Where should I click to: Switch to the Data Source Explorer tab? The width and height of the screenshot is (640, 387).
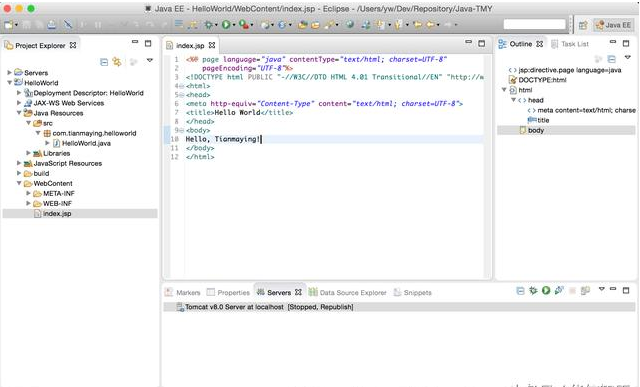(x=348, y=293)
